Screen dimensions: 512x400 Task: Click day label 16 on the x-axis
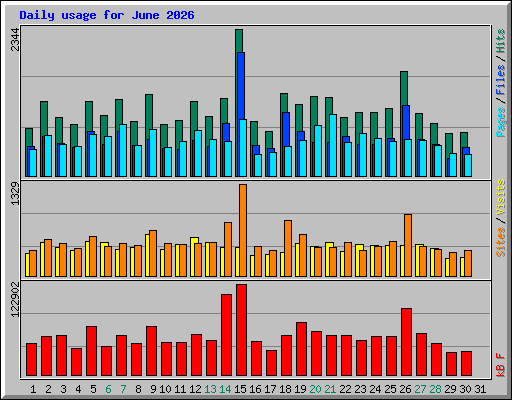point(255,389)
